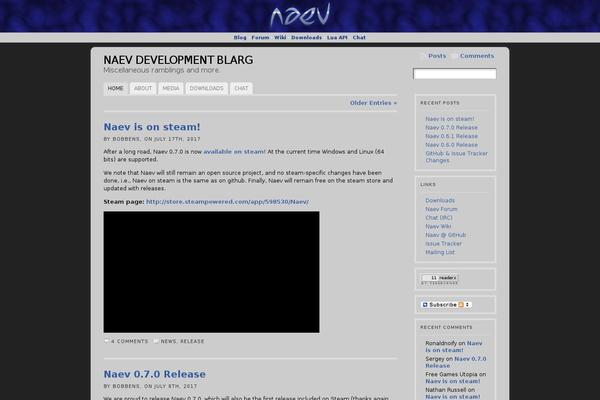Screen dimensions: 600x400
Task: Open the 4 COMMENTS link
Action: pos(129,341)
